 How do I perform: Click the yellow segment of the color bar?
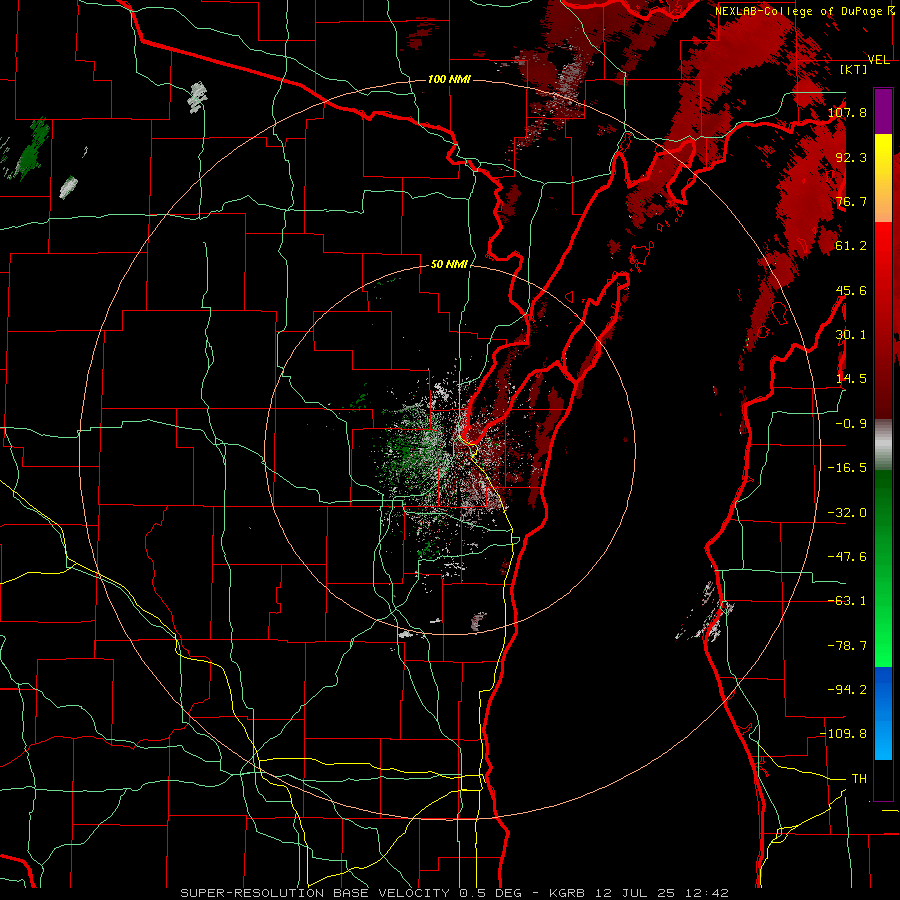coord(883,178)
